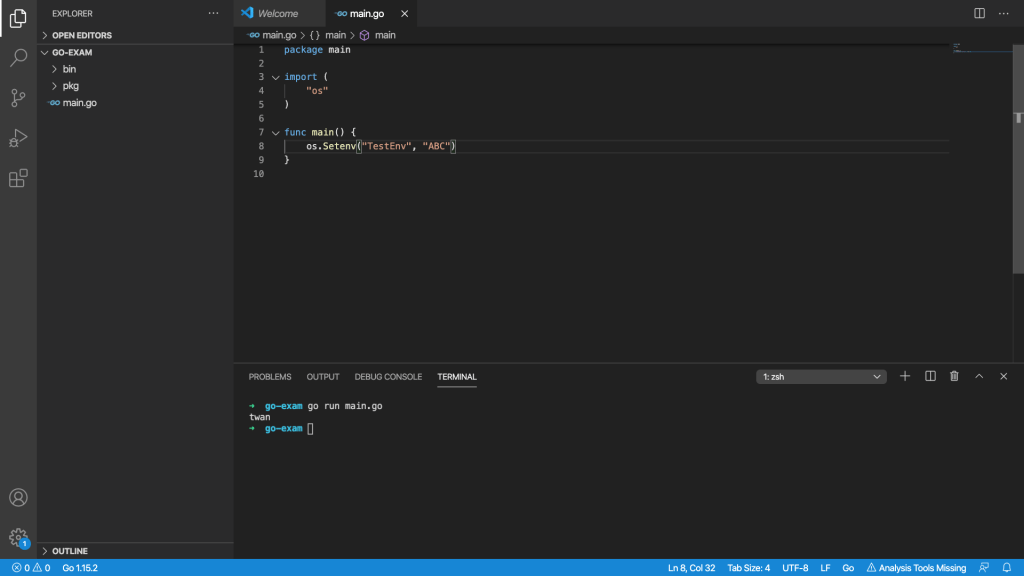The image size is (1024, 576).
Task: Expand the bin folder
Action: click(69, 69)
